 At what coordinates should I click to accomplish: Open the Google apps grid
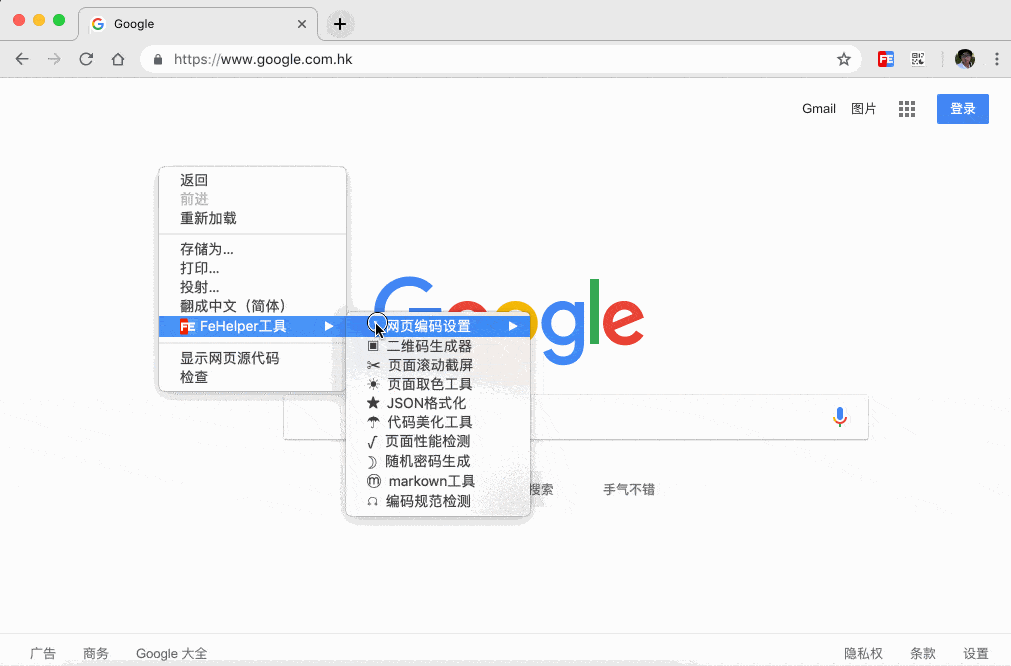tap(907, 109)
